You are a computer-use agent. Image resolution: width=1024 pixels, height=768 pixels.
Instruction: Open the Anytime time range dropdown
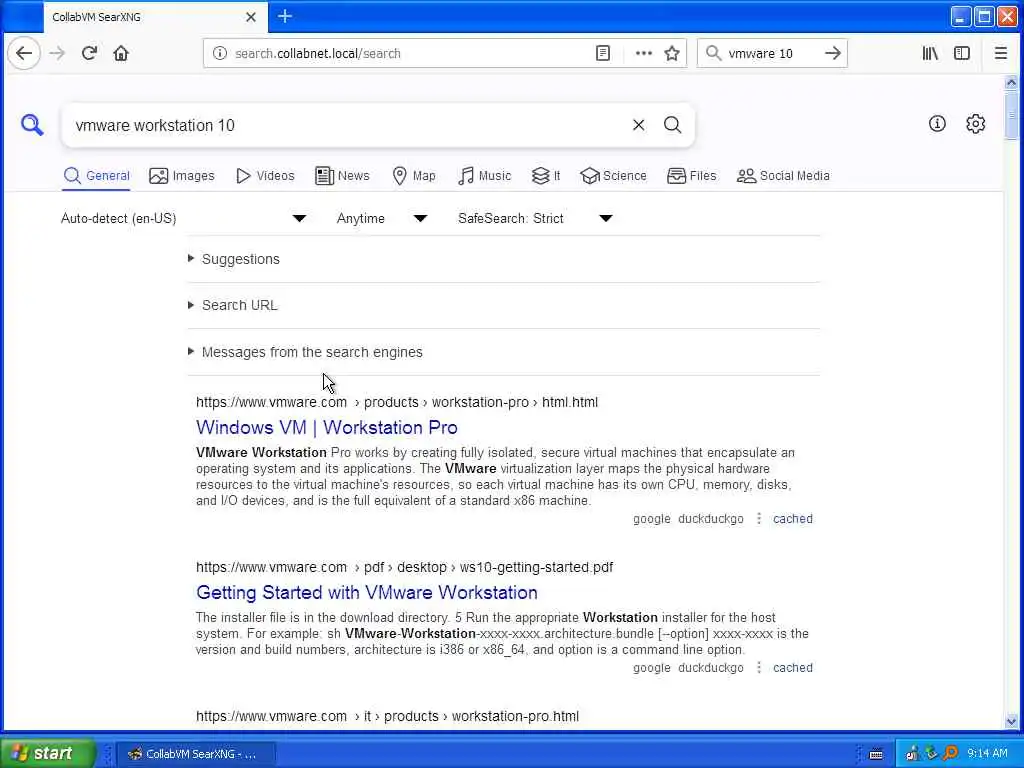382,218
